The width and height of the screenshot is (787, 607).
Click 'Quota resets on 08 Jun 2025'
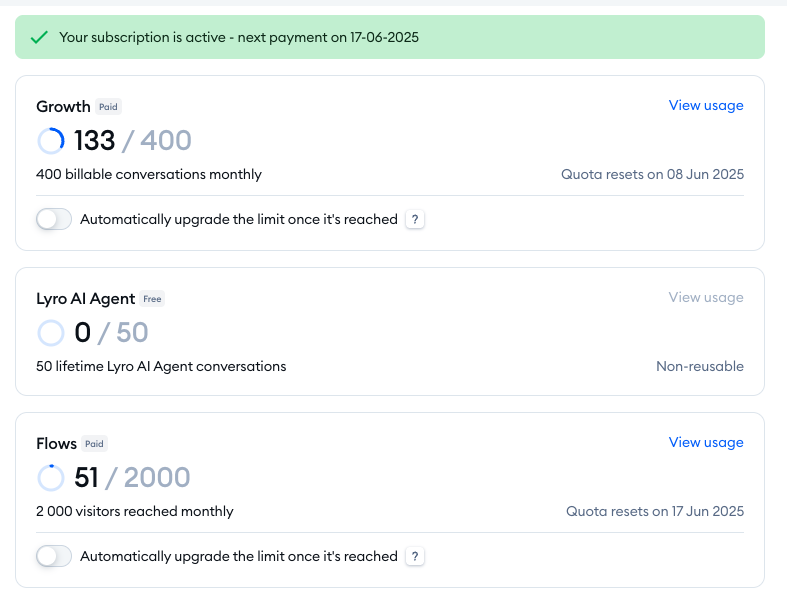click(652, 174)
